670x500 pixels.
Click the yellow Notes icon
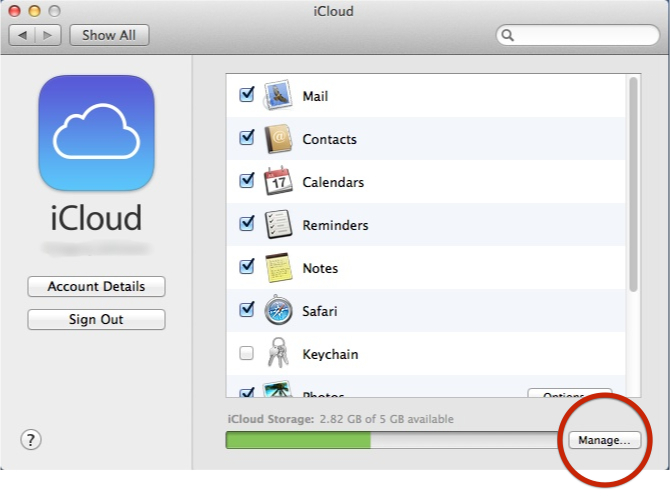pos(277,268)
